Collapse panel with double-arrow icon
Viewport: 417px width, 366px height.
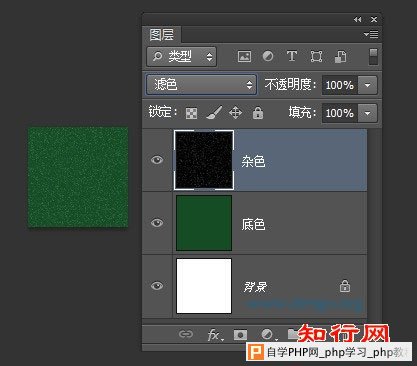357,20
